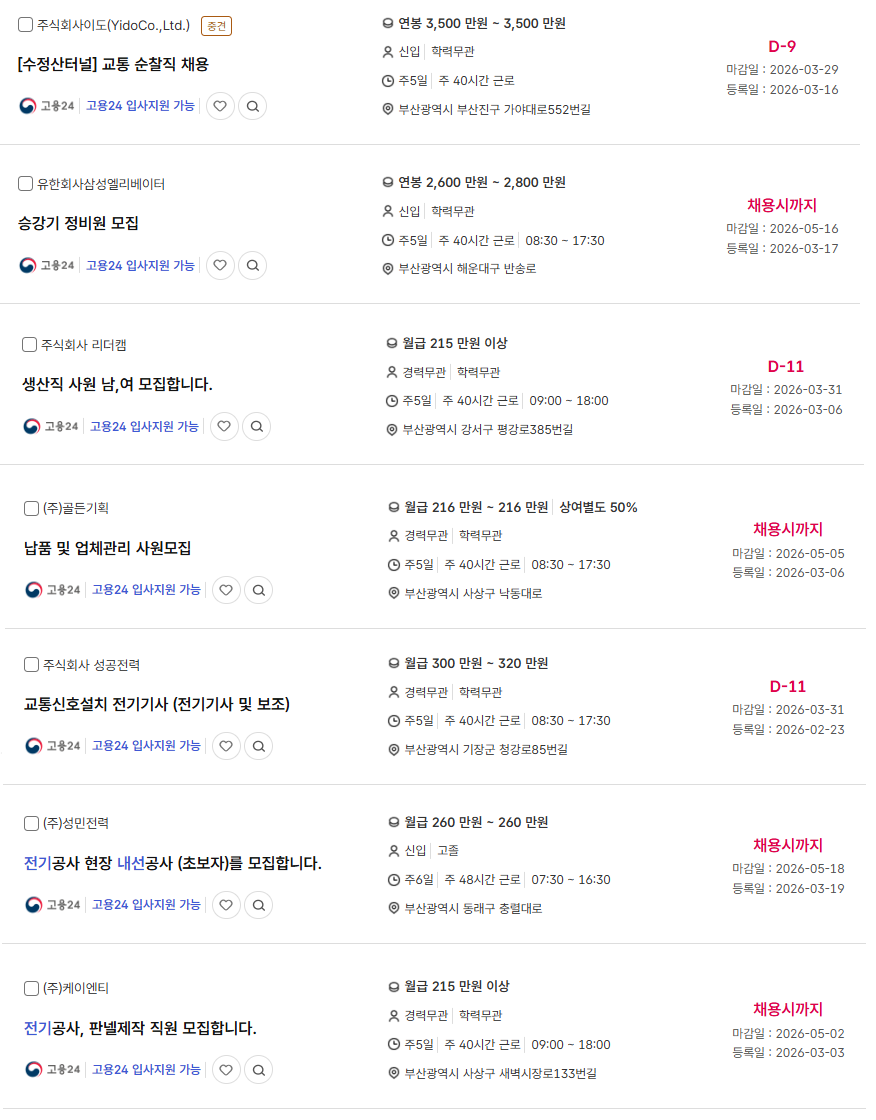Click heart icon for 승강기 정비원 모집
Viewport: 876px width, 1120px height.
click(x=220, y=266)
